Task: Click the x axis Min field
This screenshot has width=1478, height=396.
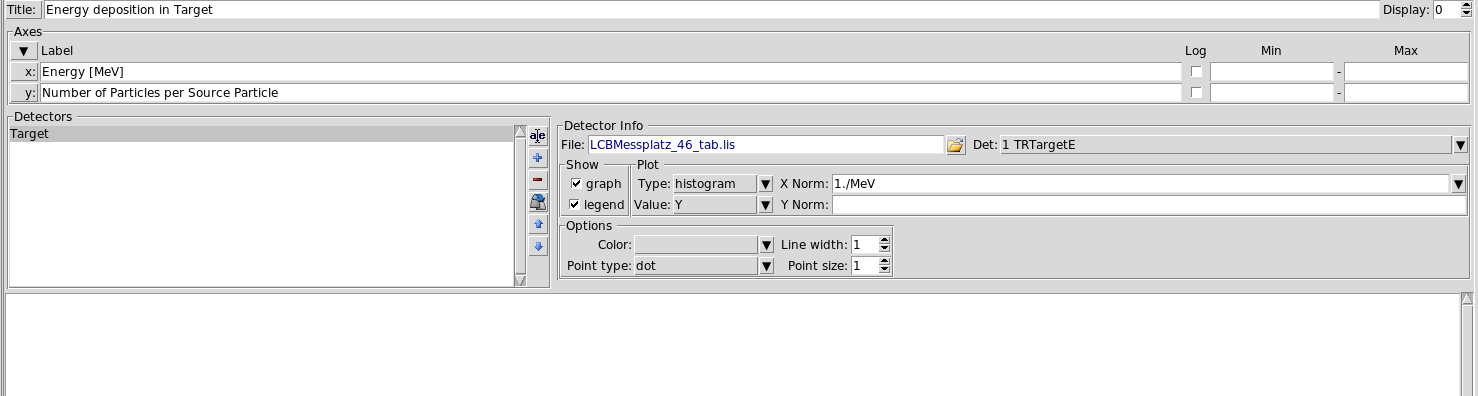Action: [1272, 72]
